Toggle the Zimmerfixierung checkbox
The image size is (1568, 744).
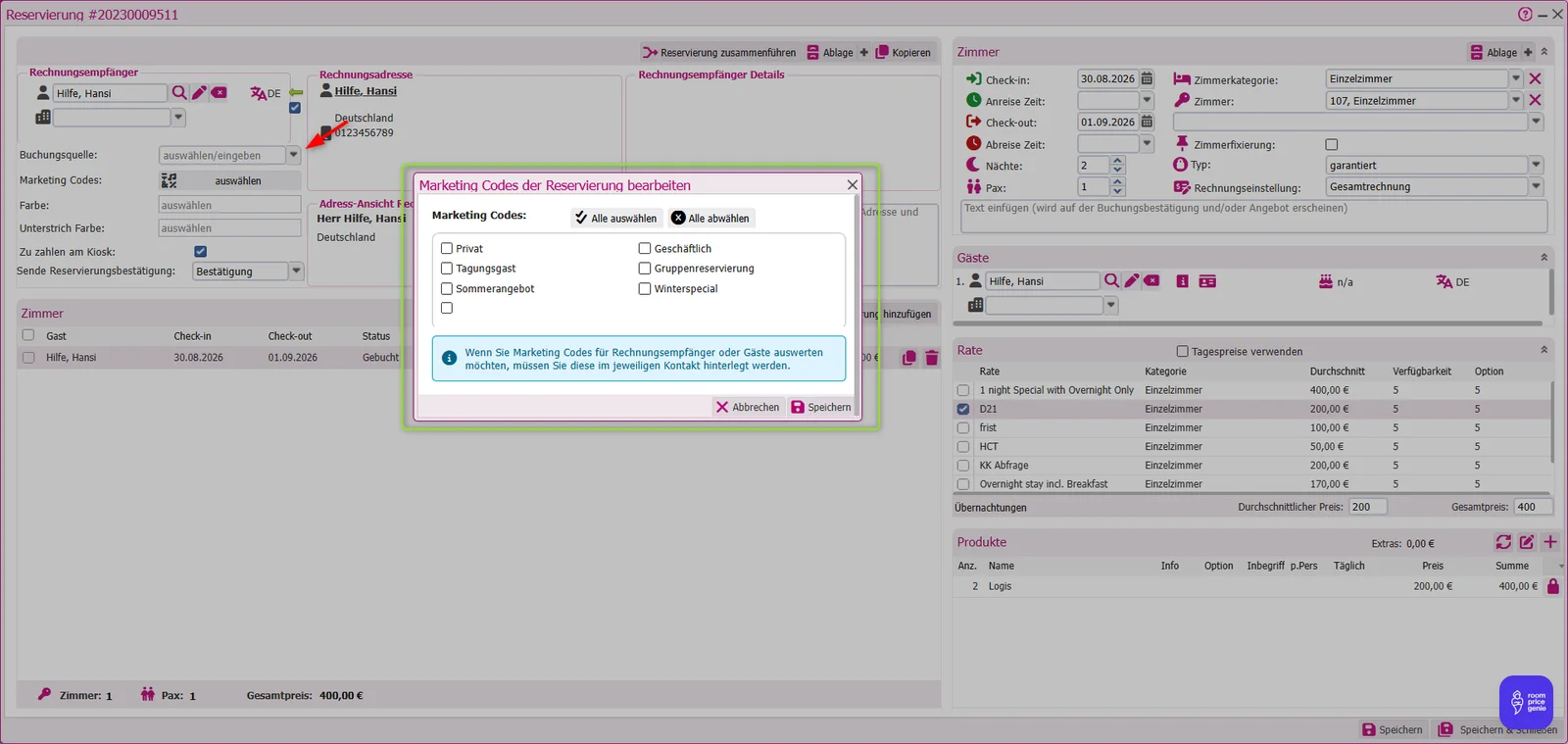pos(1332,145)
